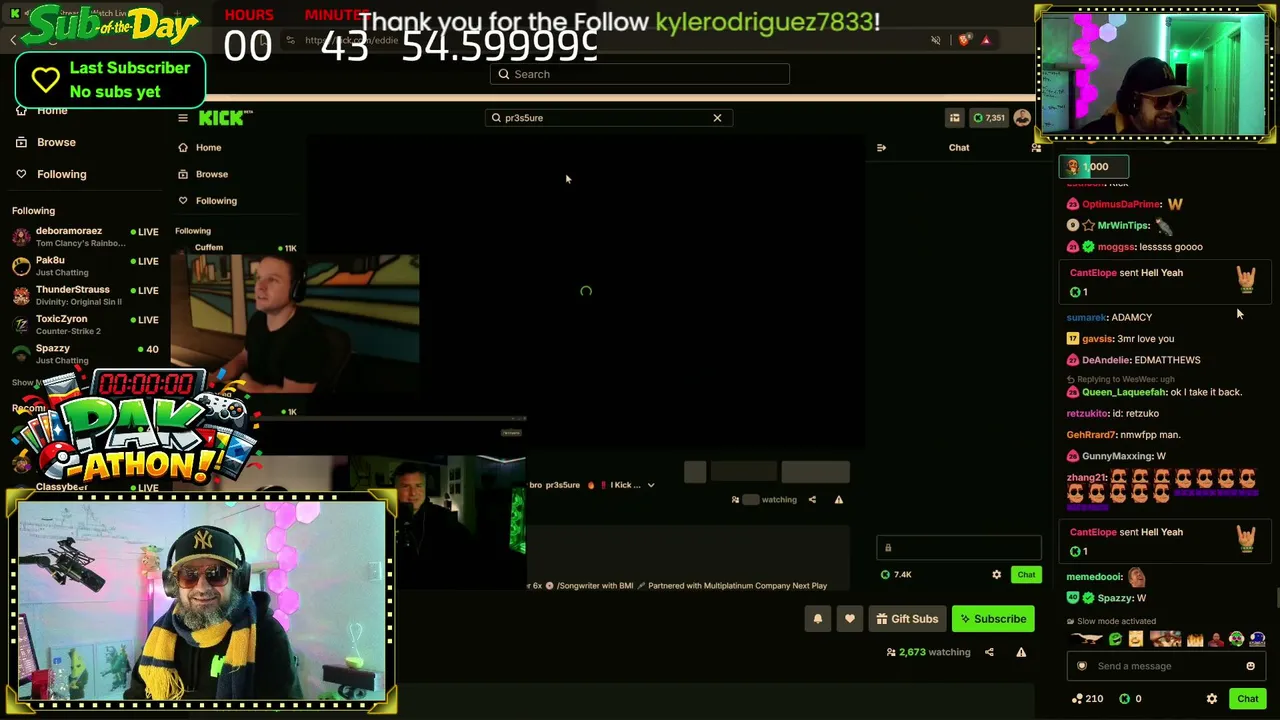Open Pak8u channel from Following list
1280x720 pixels.
pos(85,266)
